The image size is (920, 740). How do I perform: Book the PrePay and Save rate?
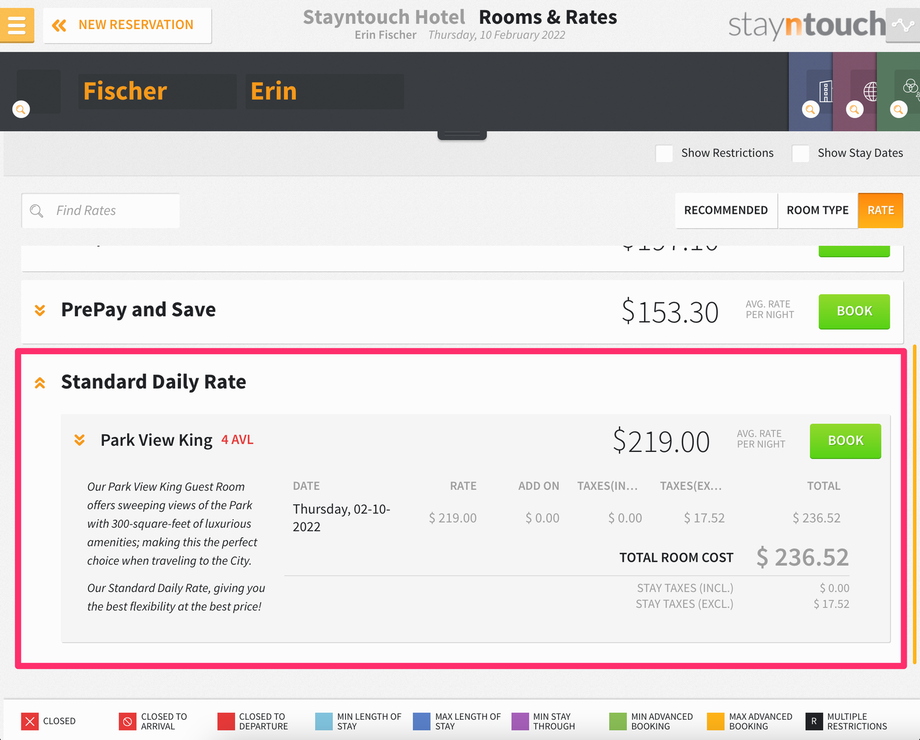coord(854,311)
